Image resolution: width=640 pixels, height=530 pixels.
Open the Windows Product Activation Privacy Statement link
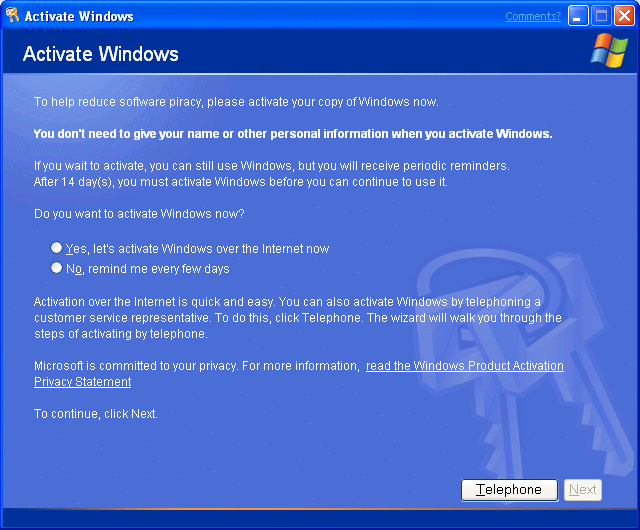coord(464,366)
